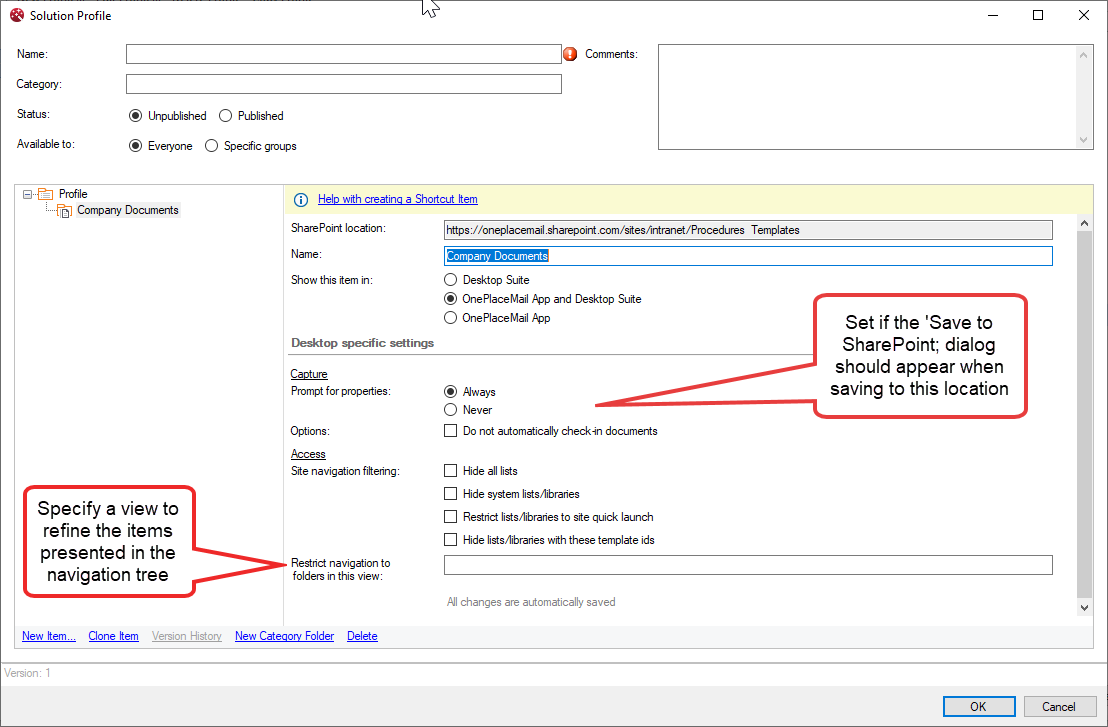This screenshot has width=1108, height=727.
Task: Set Prompt for properties to Never
Action: pos(451,410)
